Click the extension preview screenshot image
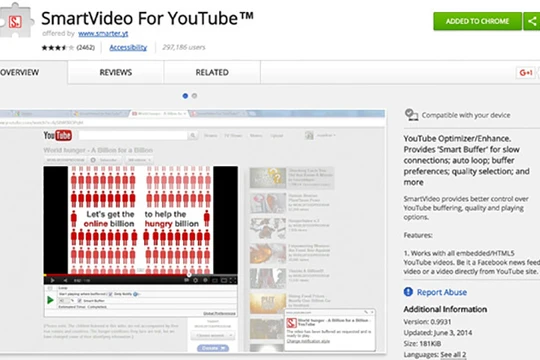Screen dimensions: 540x360 coord(193,231)
